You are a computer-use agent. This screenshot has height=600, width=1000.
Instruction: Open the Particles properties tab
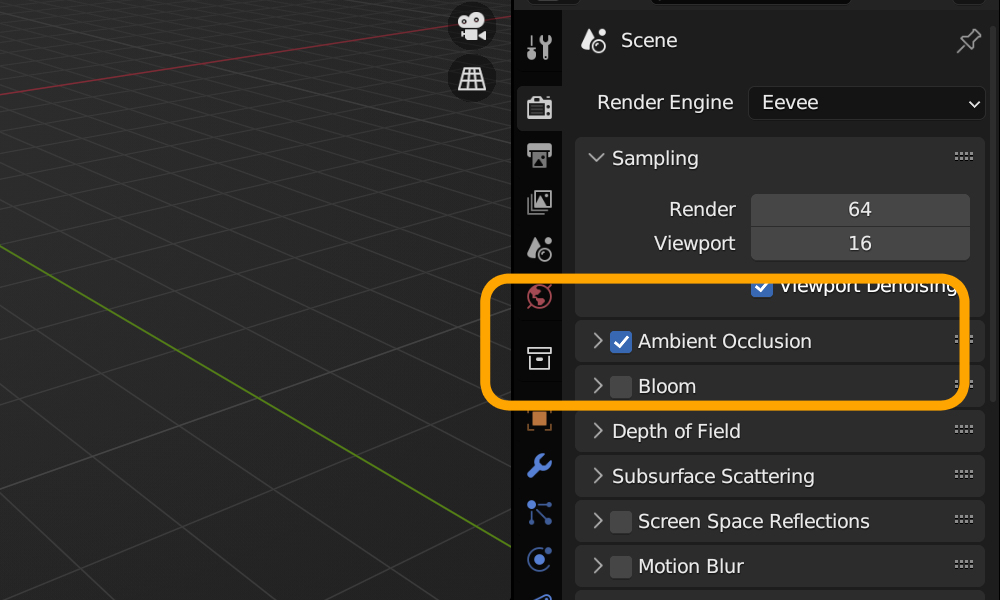(540, 513)
